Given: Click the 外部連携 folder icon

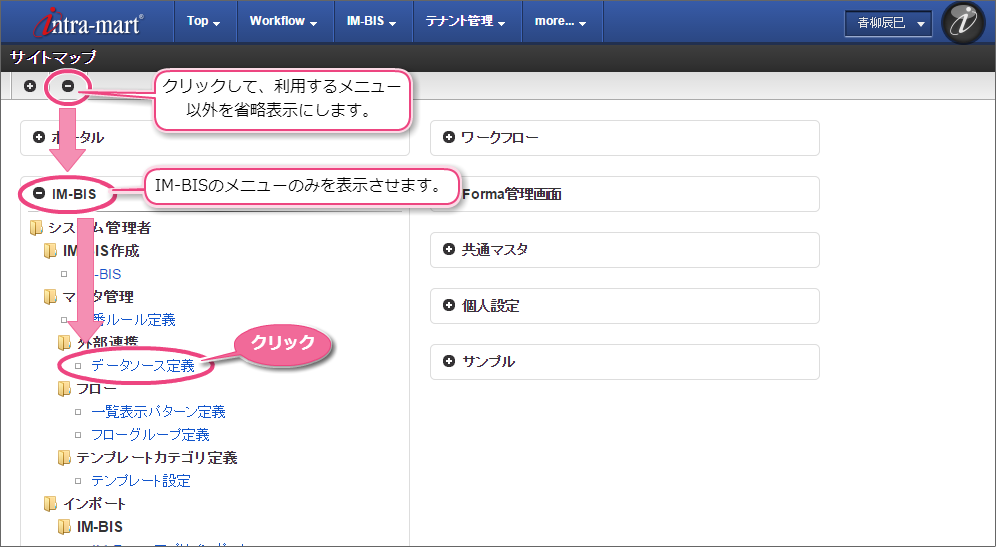Looking at the screenshot, I should coord(65,342).
